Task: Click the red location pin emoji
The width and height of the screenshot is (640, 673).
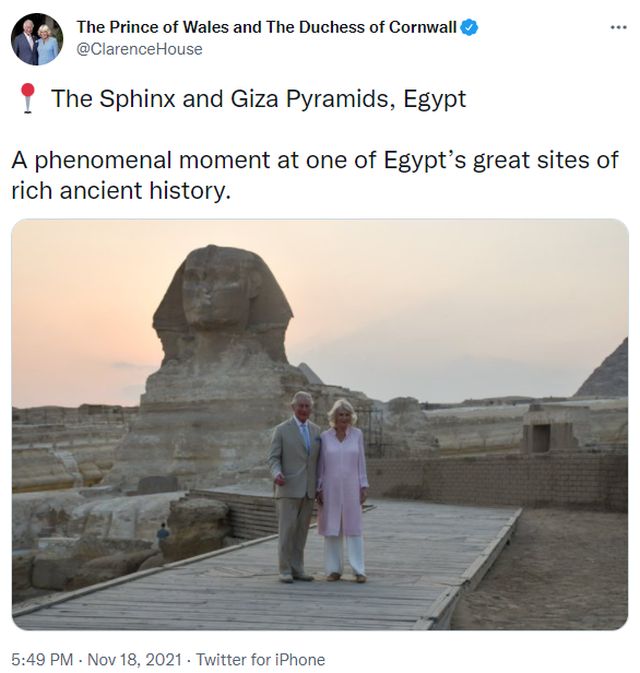Action: point(27,98)
